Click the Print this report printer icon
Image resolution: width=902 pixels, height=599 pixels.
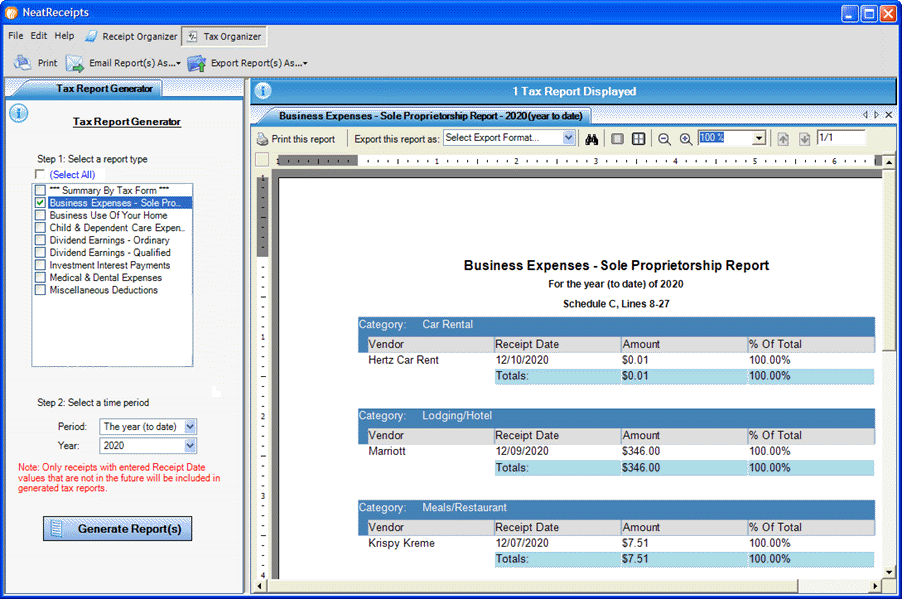pos(262,139)
